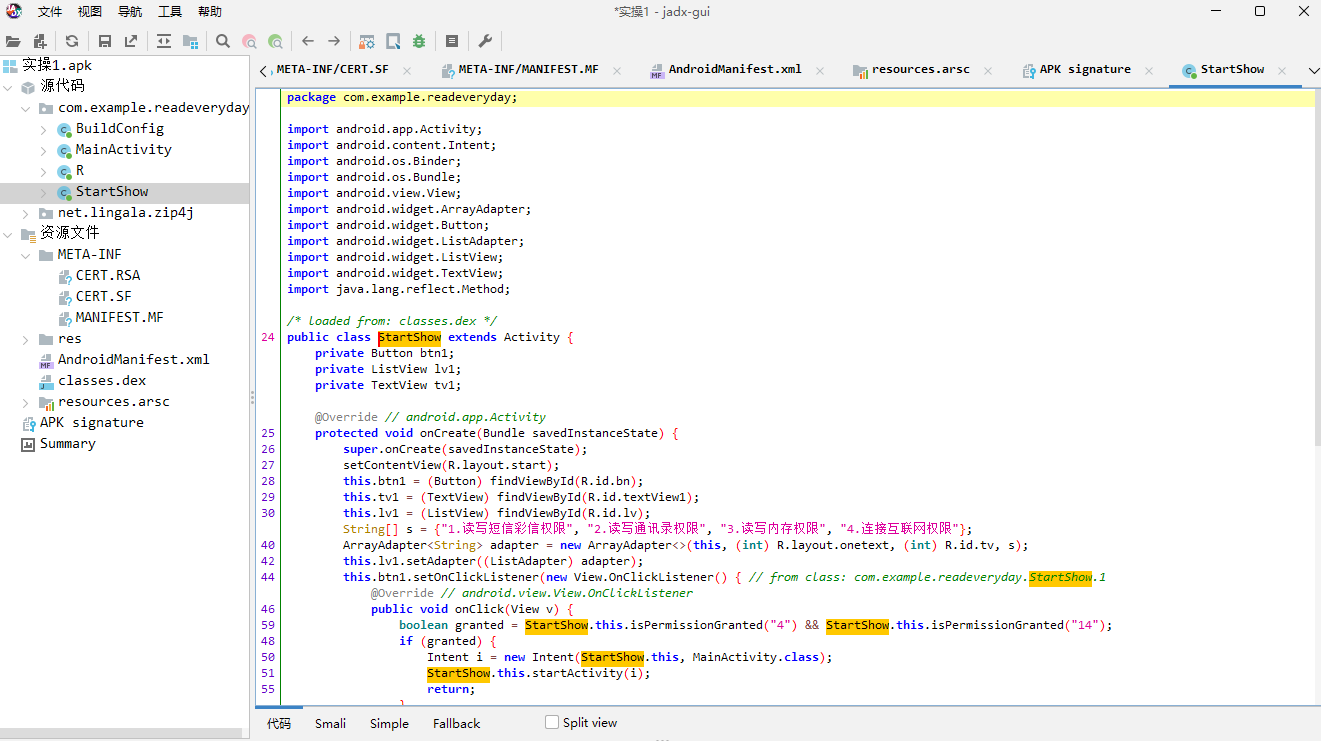Select MANIFEST.MF in the tree
The image size is (1321, 741).
120,317
